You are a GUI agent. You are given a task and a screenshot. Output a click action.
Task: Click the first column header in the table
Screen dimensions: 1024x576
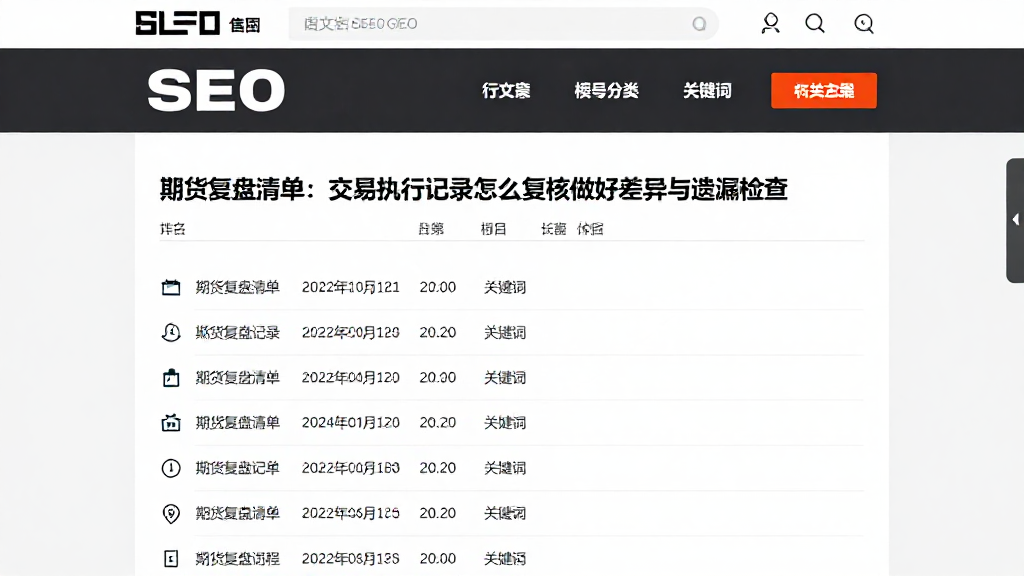pyautogui.click(x=173, y=229)
